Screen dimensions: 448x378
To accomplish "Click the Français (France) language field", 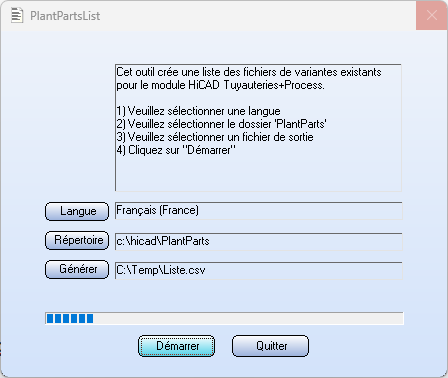I will (x=259, y=211).
